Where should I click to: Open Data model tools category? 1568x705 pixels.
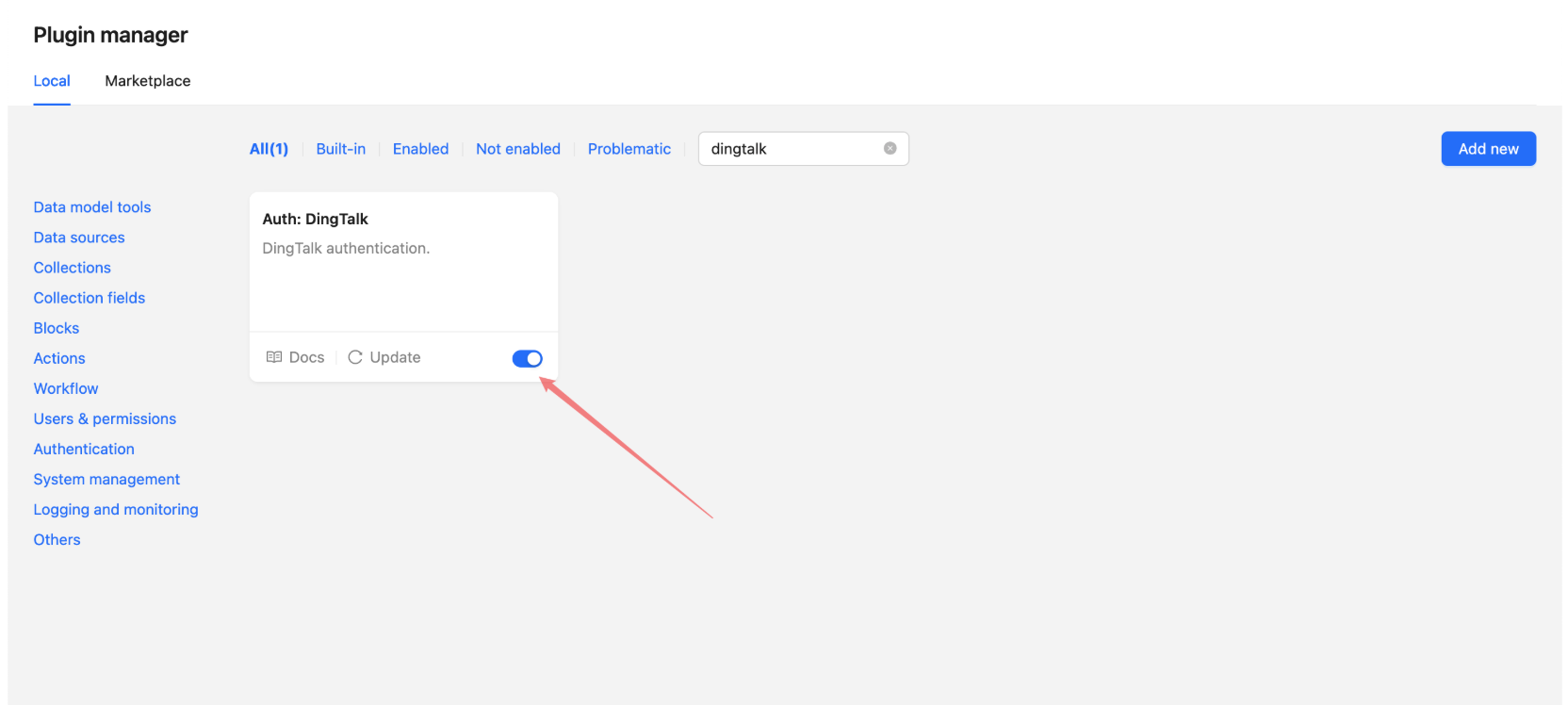(x=92, y=207)
